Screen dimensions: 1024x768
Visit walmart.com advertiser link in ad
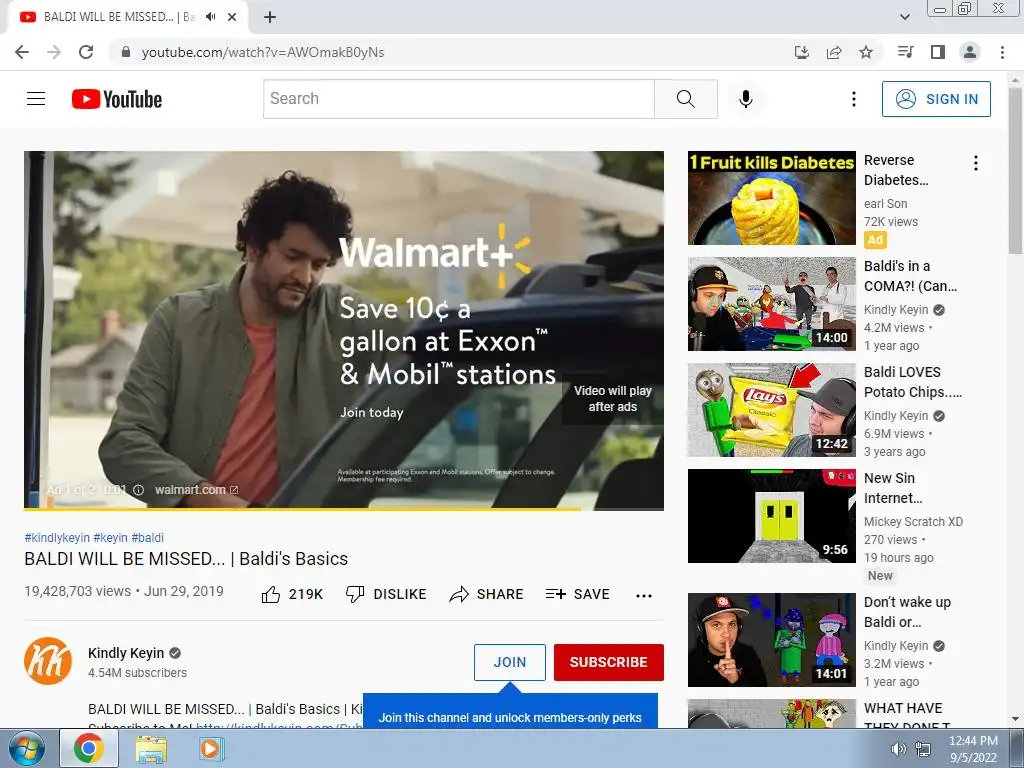[x=196, y=490]
